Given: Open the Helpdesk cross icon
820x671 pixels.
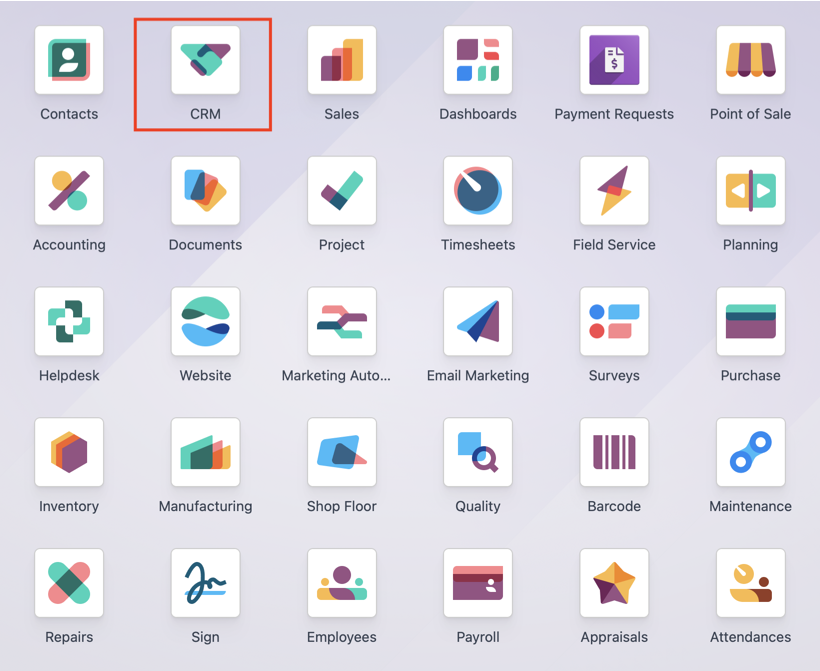Looking at the screenshot, I should [x=69, y=322].
